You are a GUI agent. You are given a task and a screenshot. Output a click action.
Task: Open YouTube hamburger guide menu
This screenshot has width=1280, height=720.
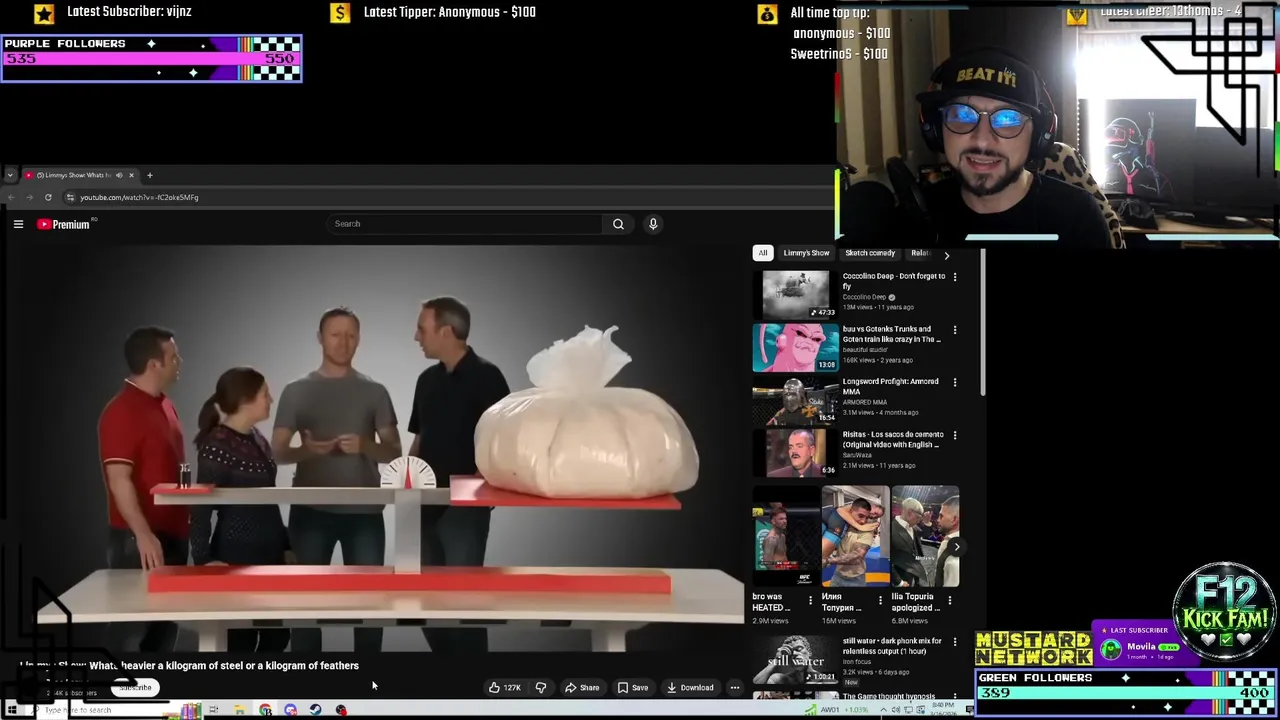(x=18, y=224)
